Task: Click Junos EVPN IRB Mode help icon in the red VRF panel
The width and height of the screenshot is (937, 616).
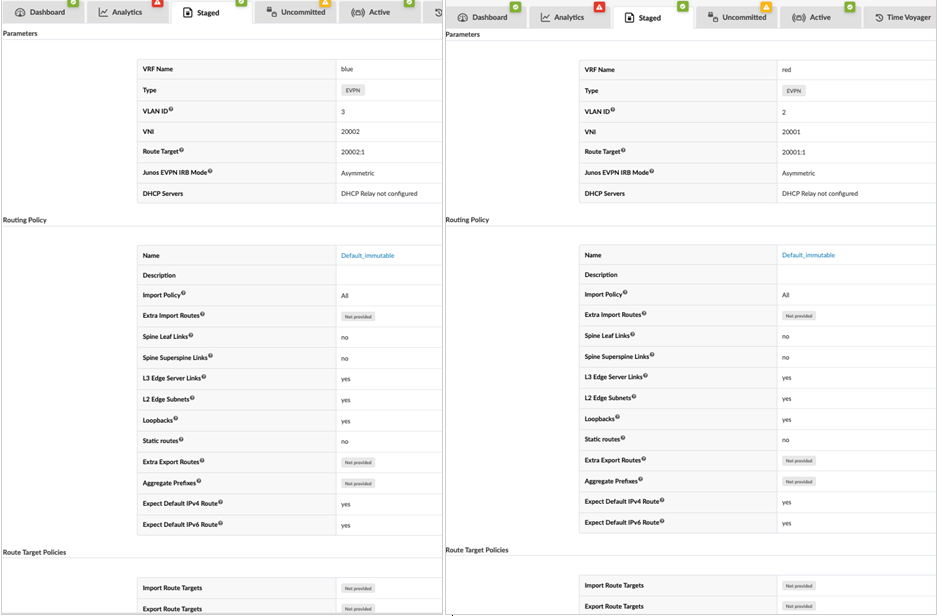Action: [652, 171]
